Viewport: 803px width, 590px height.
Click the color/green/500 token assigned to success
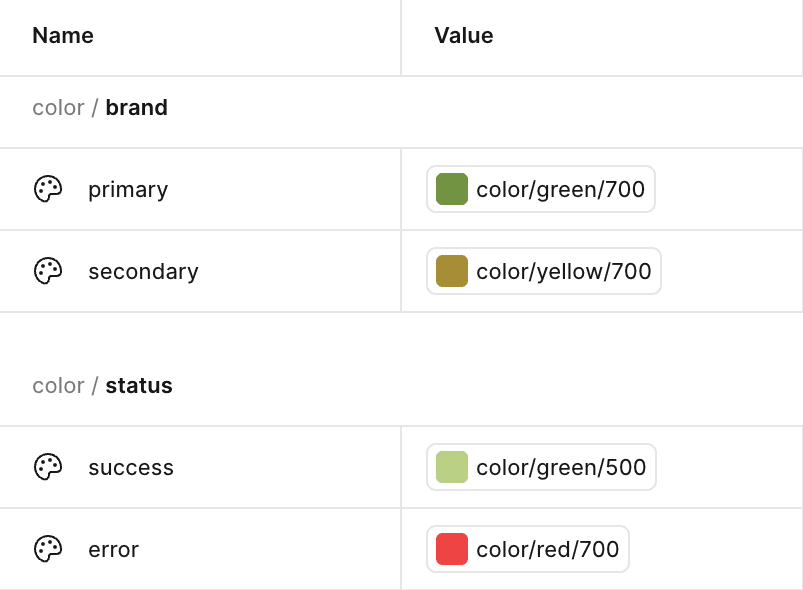(541, 467)
